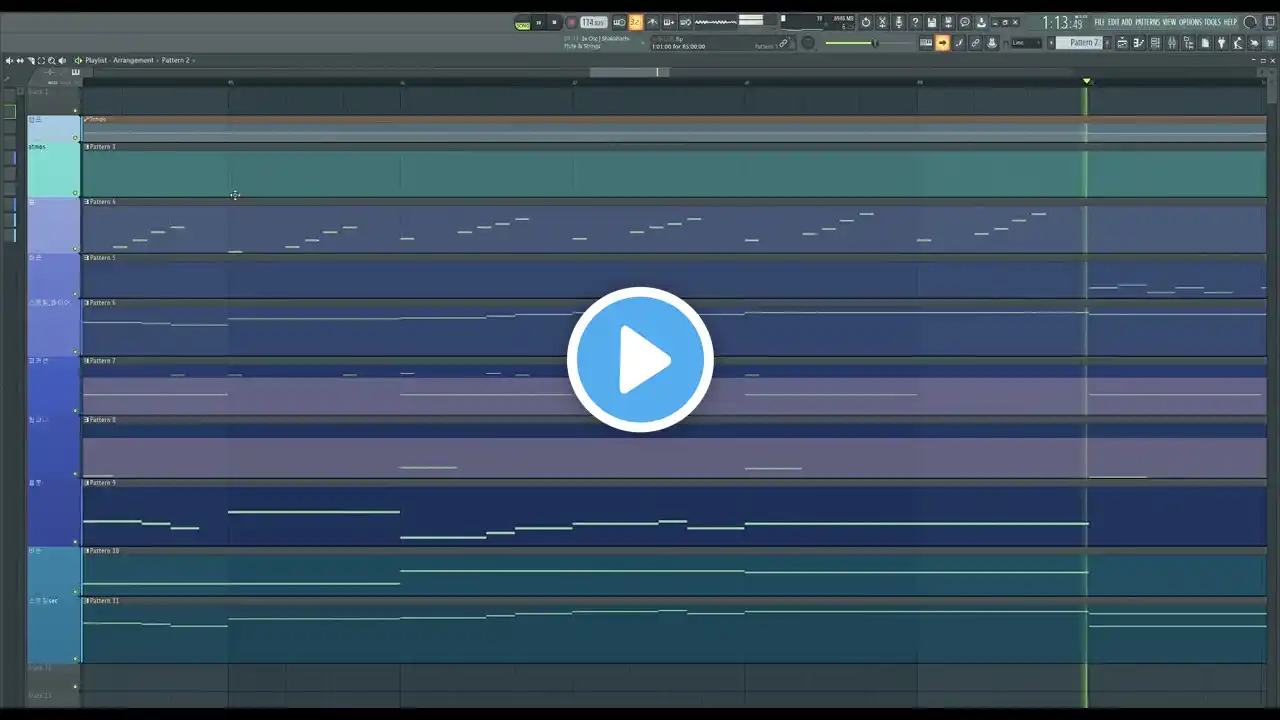The width and height of the screenshot is (1280, 720).
Task: Click the stamp icon in second toolbar
Action: tap(991, 42)
